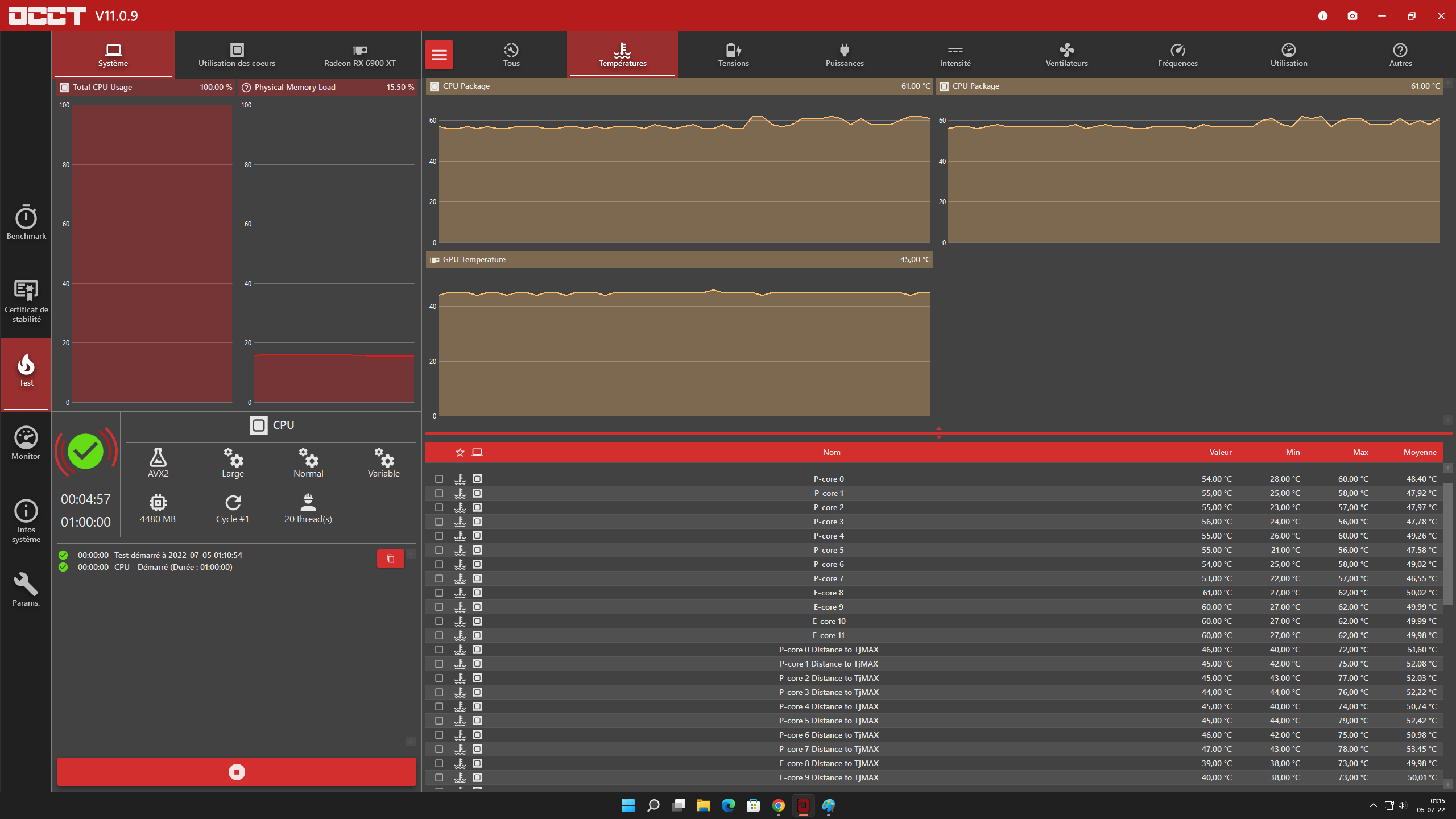The width and height of the screenshot is (1456, 819).
Task: Open the red hamburger menu
Action: click(x=439, y=55)
